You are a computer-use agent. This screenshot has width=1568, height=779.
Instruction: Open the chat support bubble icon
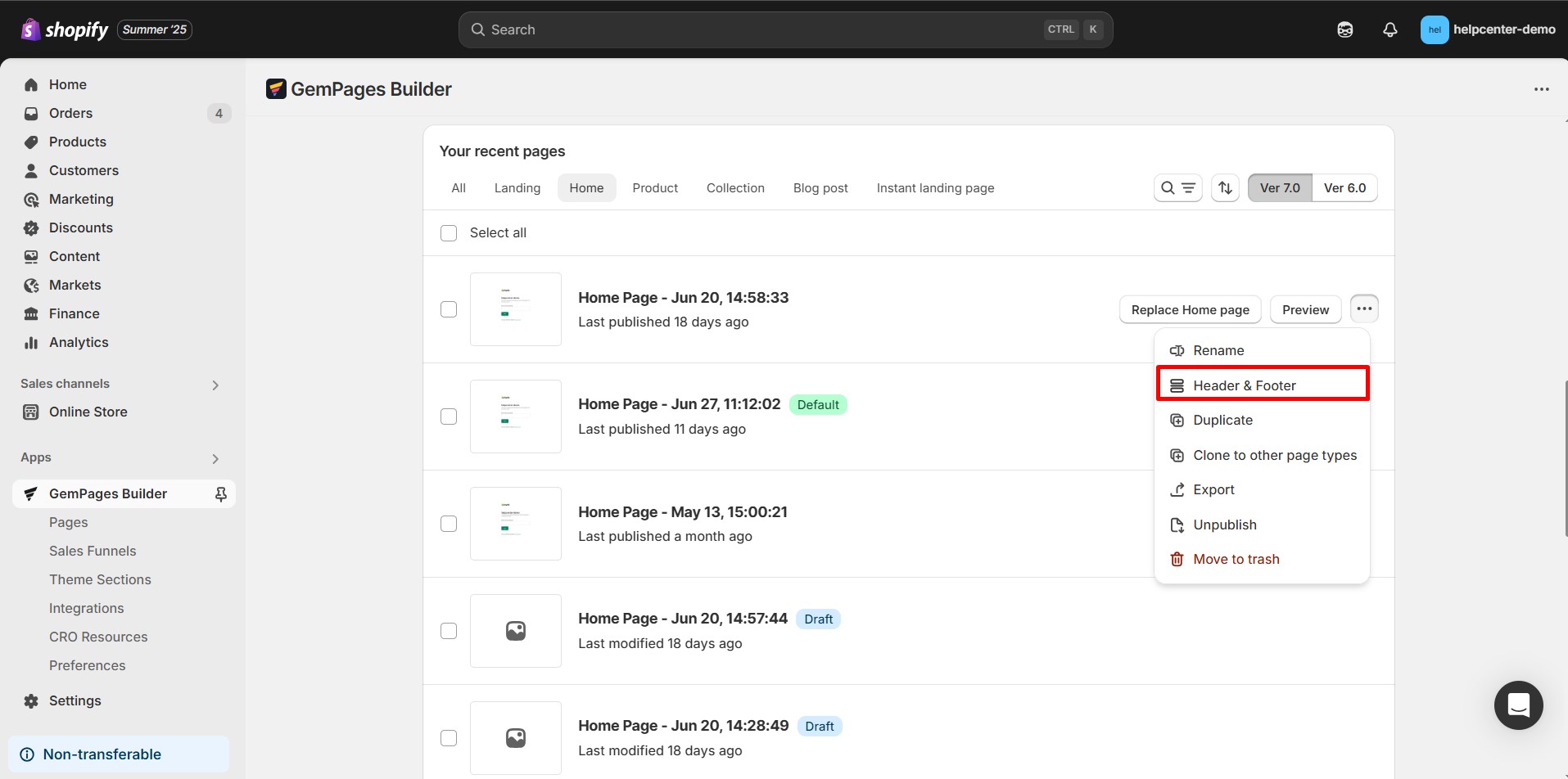pos(1518,705)
